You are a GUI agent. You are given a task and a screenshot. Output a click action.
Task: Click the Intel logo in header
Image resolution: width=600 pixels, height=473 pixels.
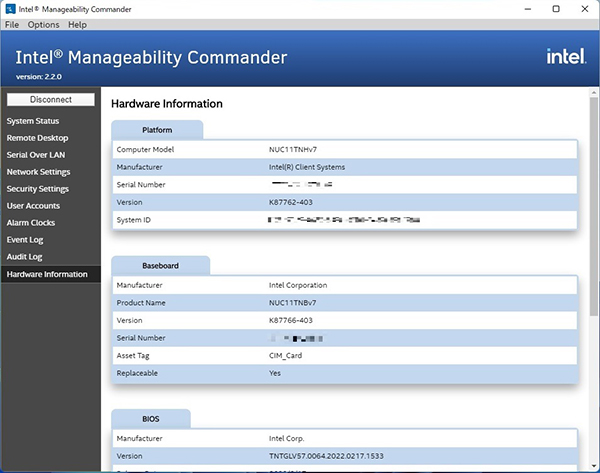click(x=565, y=57)
